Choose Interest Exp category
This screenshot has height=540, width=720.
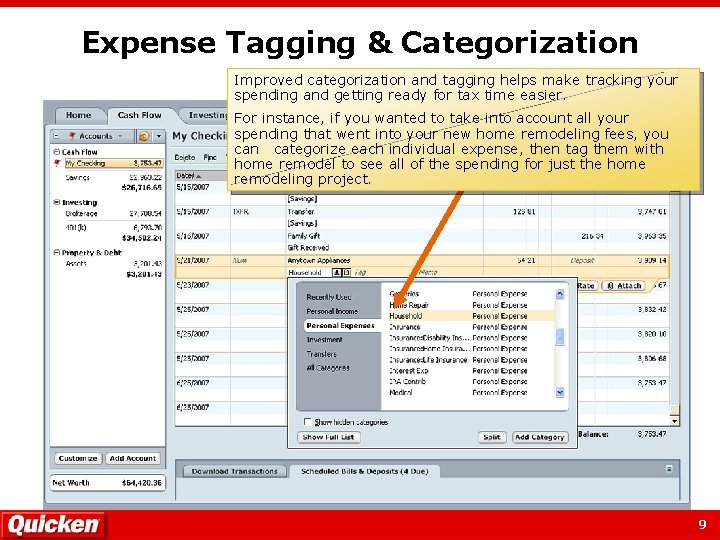pos(471,371)
